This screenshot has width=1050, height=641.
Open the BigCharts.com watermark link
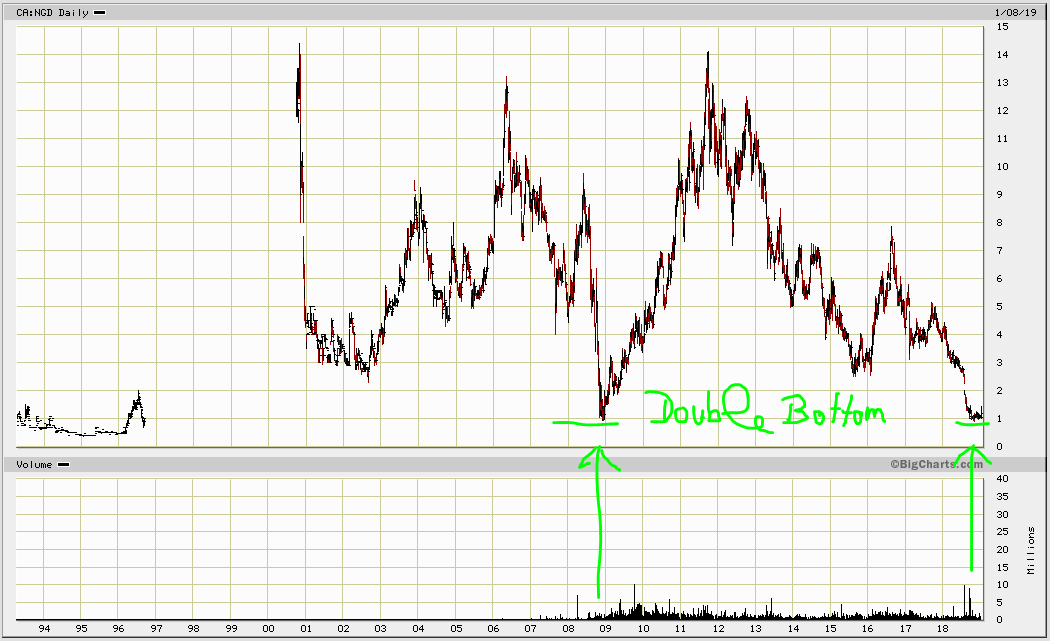928,464
